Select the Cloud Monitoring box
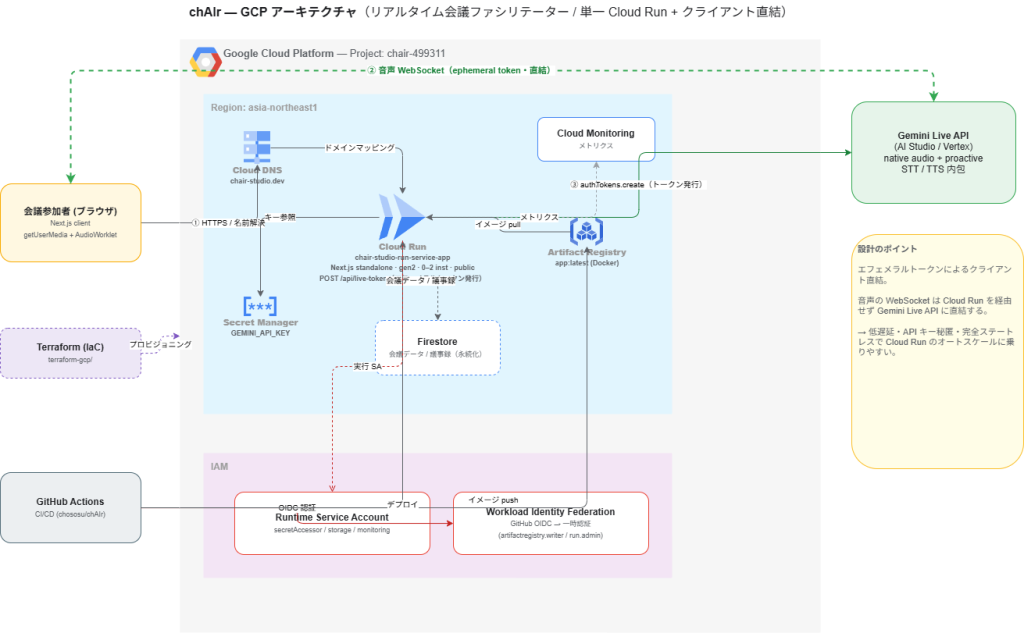Screen dimensions: 1024x633 [596, 139]
